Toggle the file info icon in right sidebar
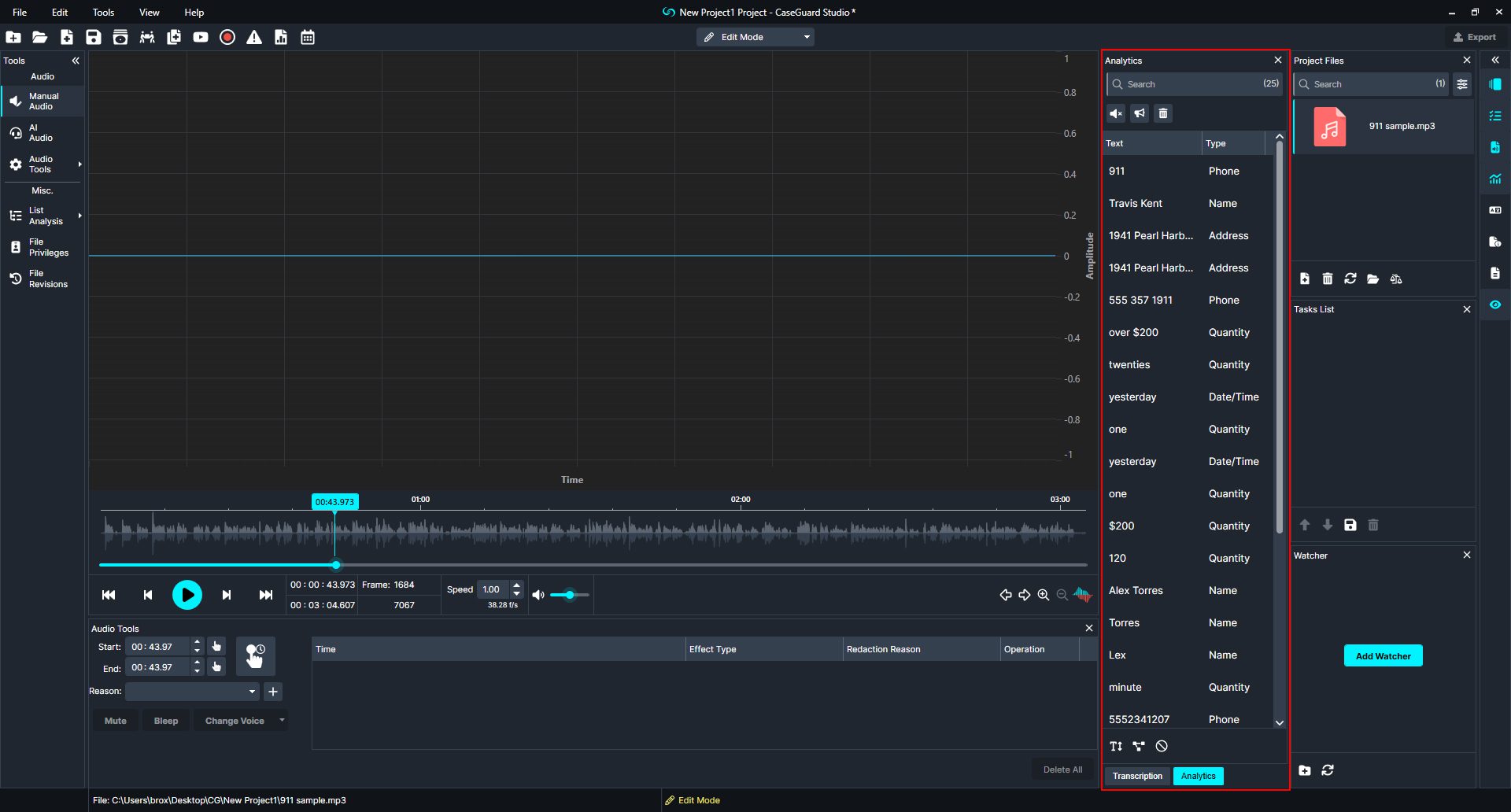This screenshot has width=1511, height=812. pos(1495,242)
